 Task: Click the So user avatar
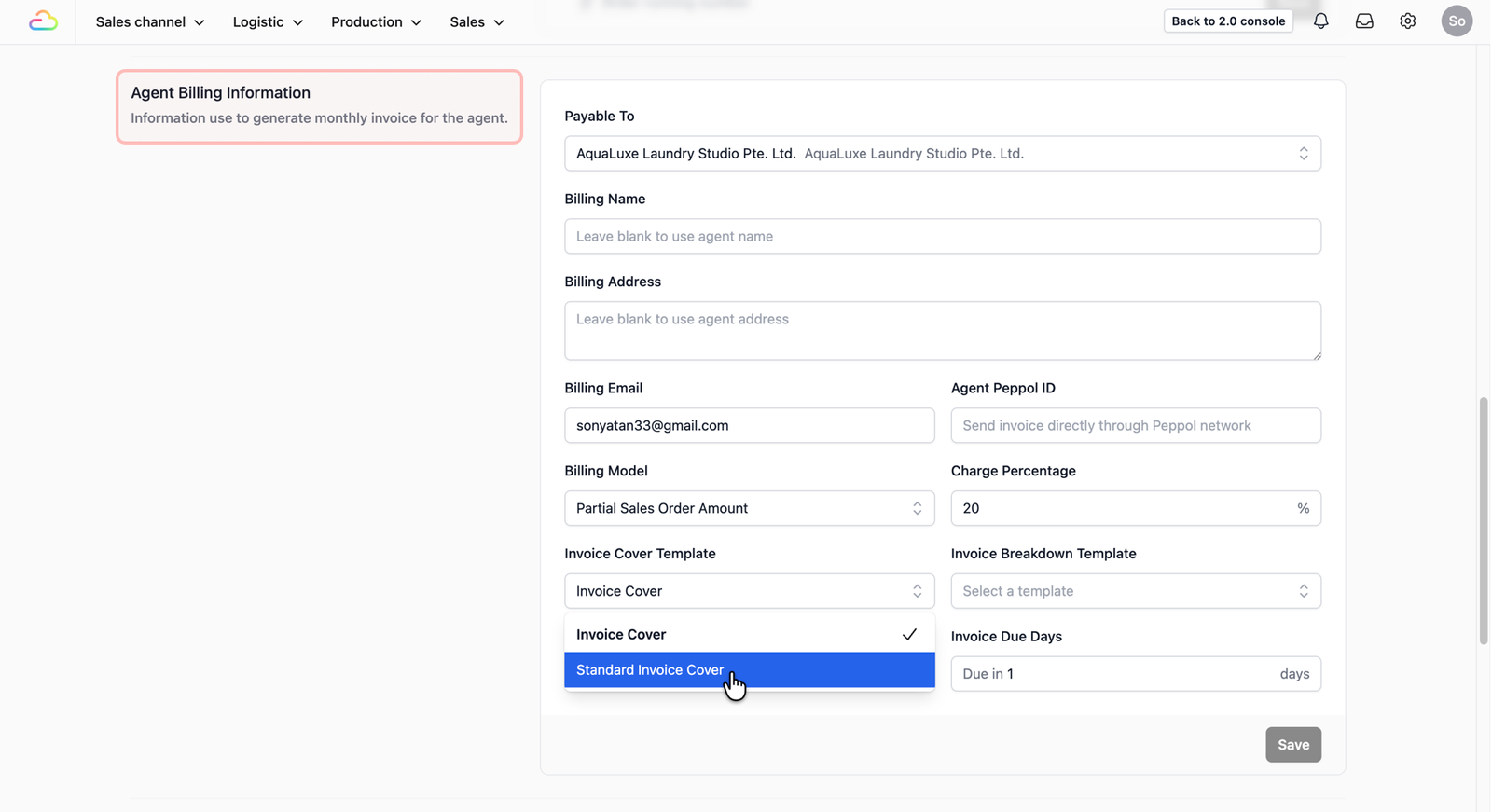[1457, 21]
